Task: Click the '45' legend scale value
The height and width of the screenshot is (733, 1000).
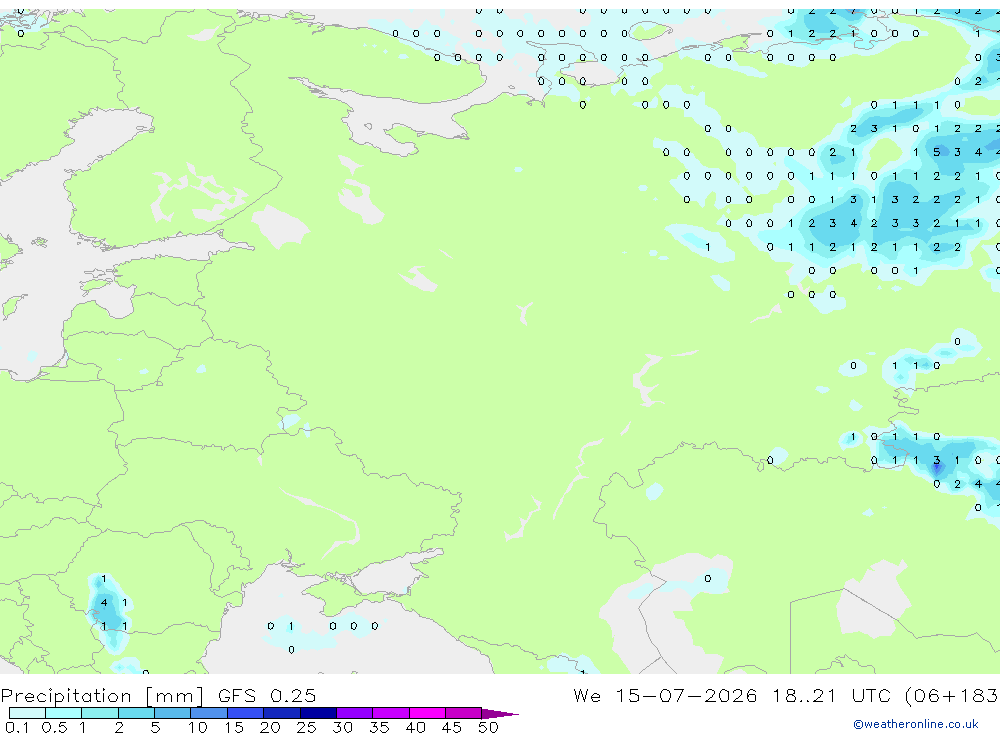Action: (x=452, y=727)
